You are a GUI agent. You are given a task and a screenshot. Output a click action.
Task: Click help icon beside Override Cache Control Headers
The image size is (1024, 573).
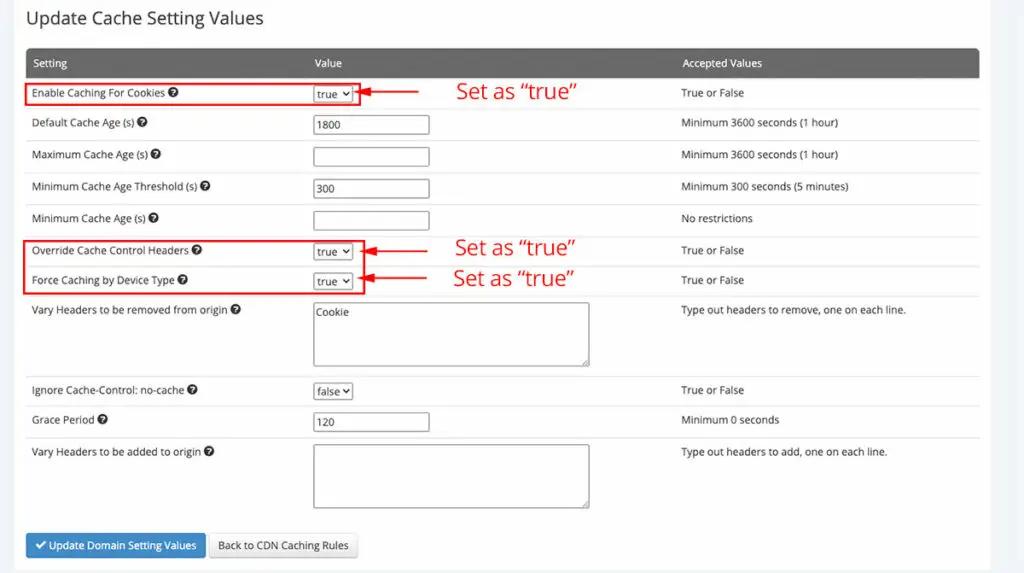[197, 250]
